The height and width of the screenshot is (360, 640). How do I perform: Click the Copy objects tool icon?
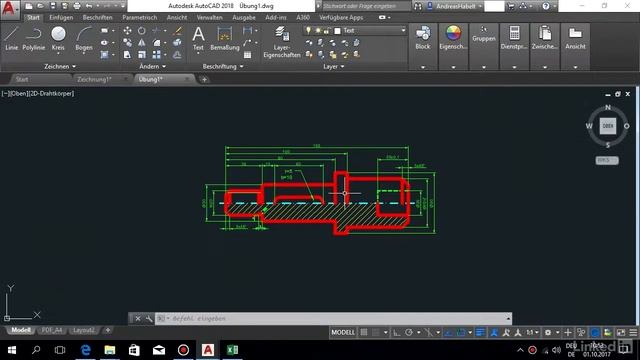(x=127, y=42)
